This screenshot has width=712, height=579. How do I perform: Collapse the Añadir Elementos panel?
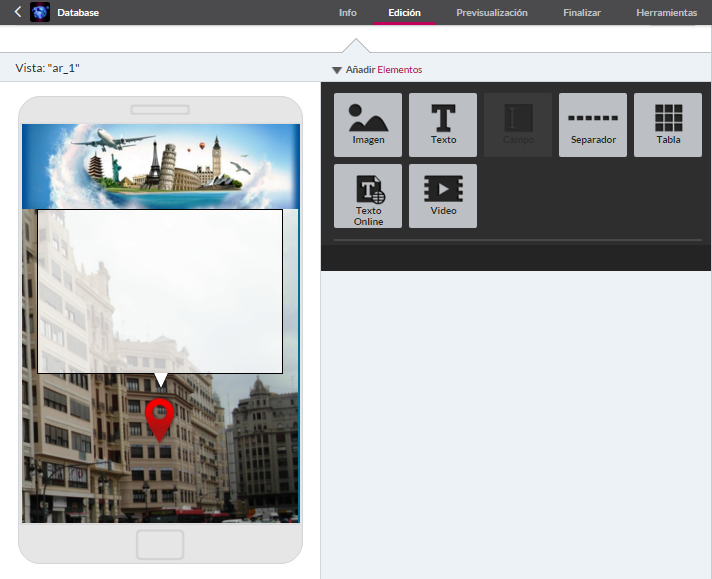pos(336,70)
